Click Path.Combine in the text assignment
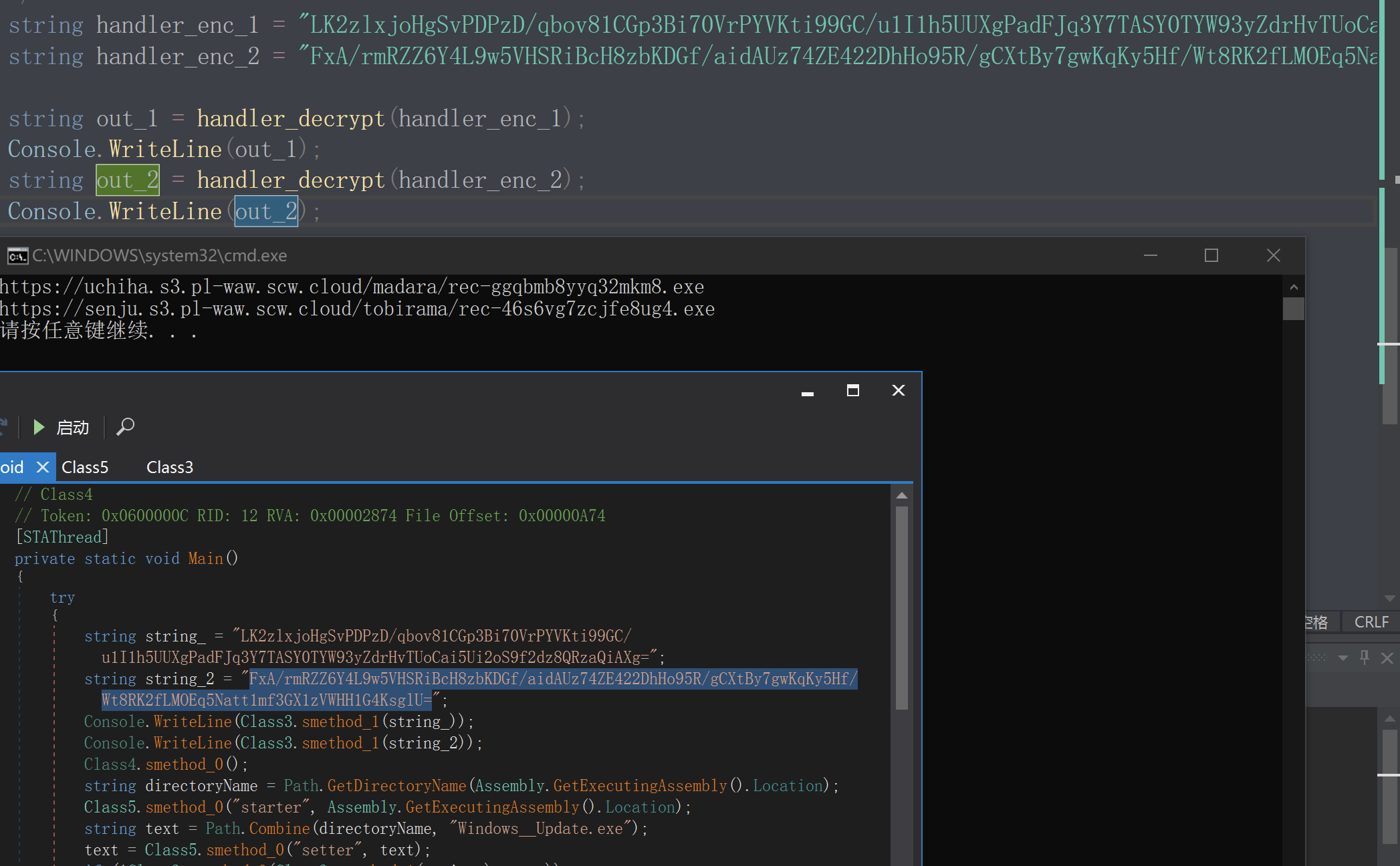This screenshot has height=866, width=1400. click(257, 829)
